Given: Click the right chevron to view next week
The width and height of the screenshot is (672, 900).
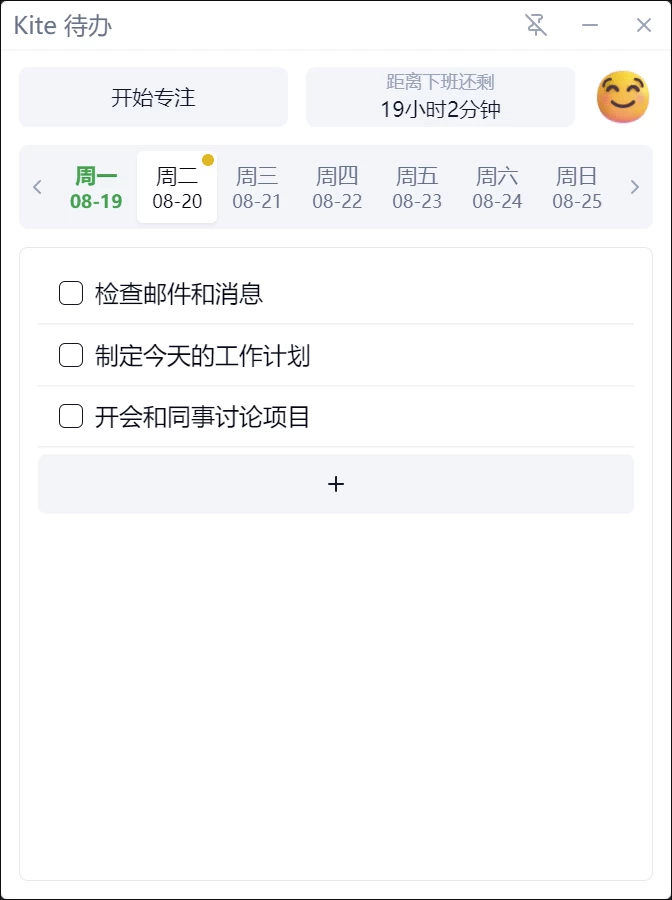Looking at the screenshot, I should point(634,187).
